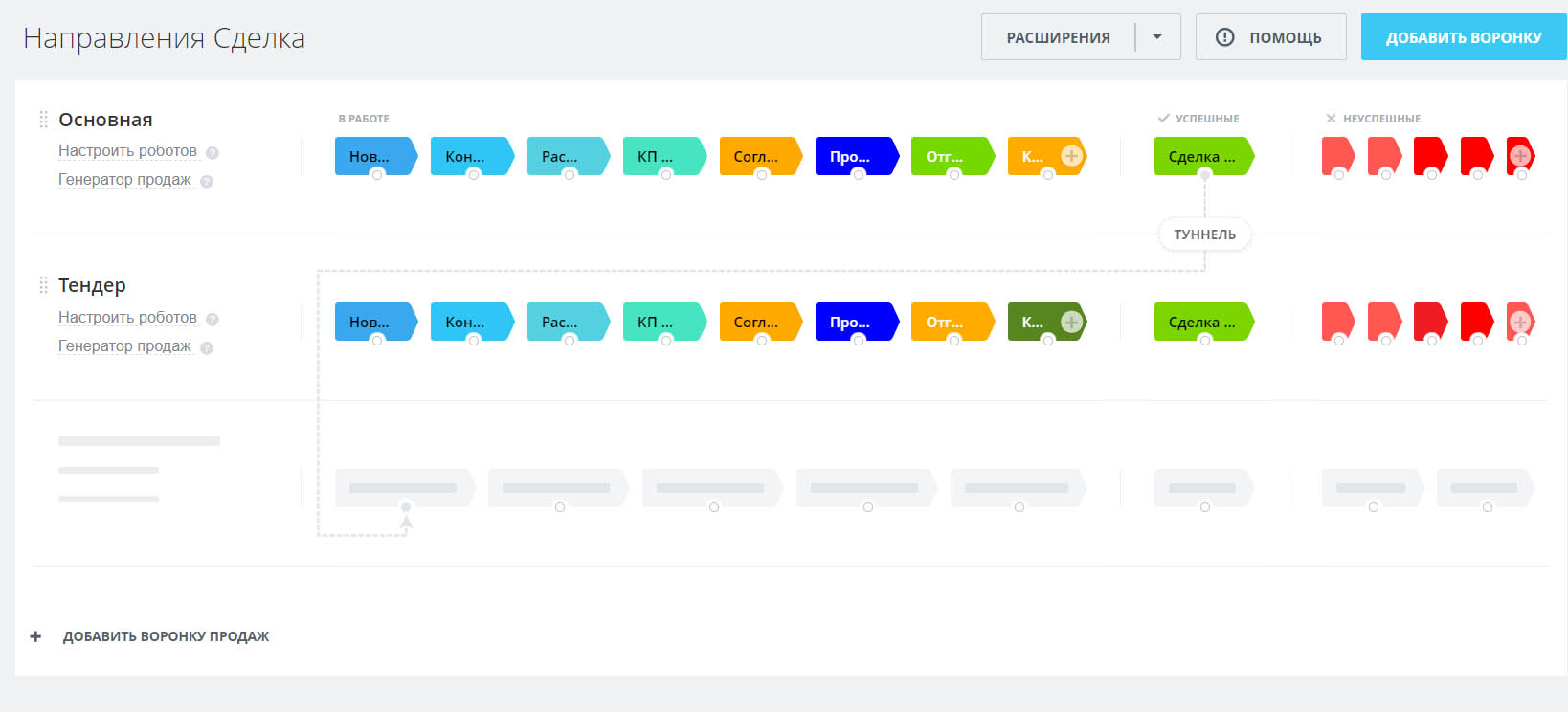
Task: Click the drag handle of Тендер funnel
Action: tap(43, 285)
